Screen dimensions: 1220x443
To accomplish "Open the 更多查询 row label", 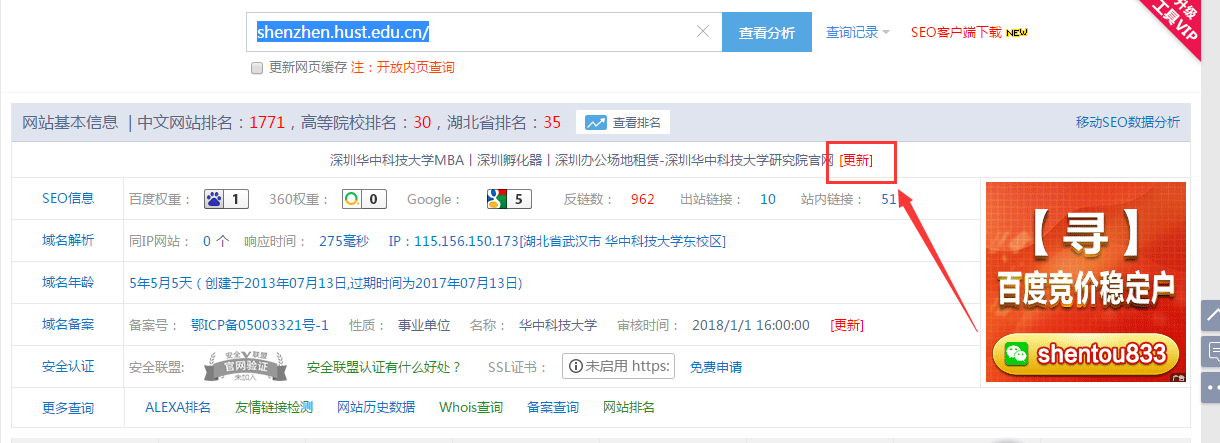I will (68, 408).
